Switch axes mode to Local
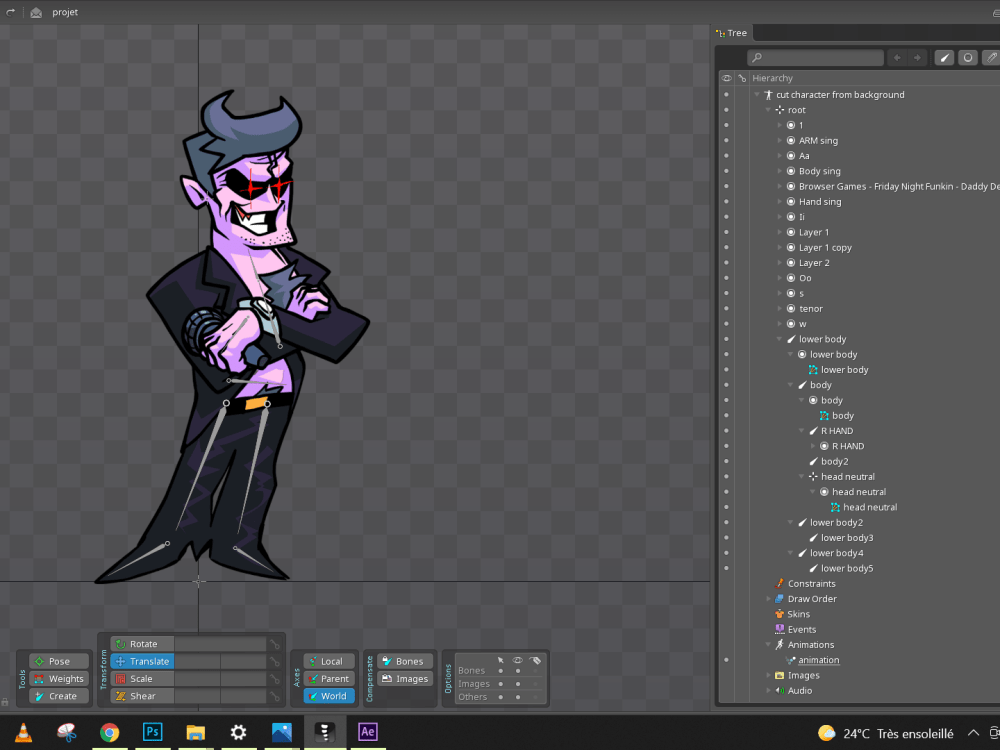Image resolution: width=1000 pixels, height=750 pixels. click(327, 660)
